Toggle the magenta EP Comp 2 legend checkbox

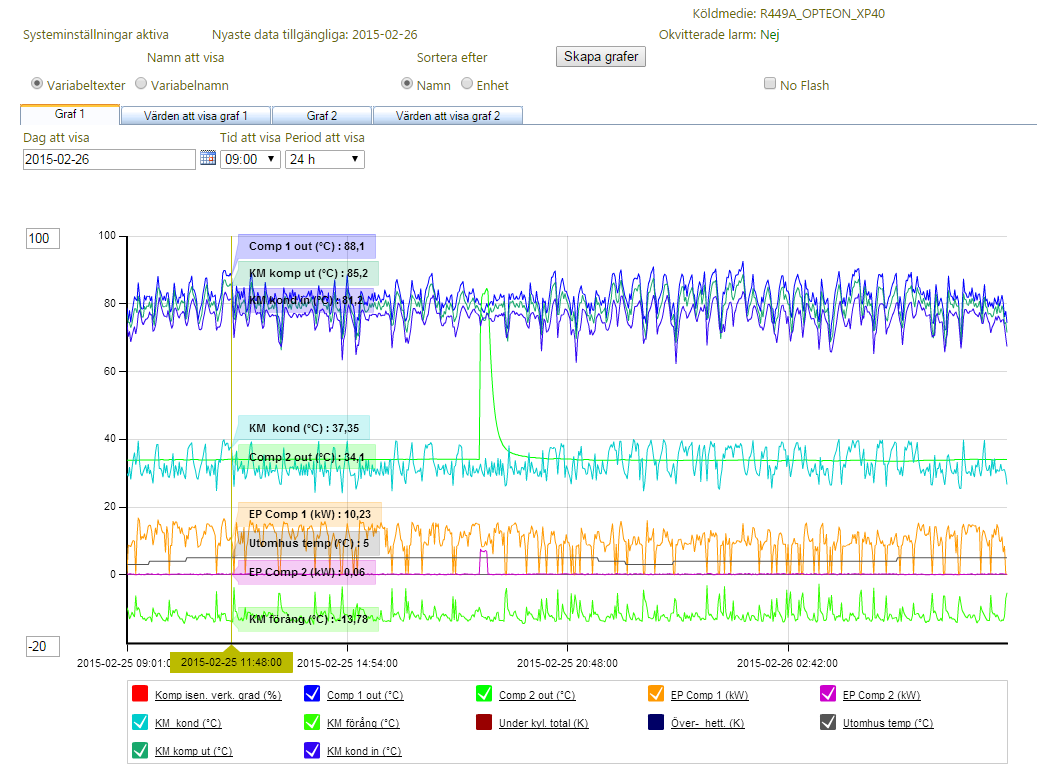coord(827,694)
